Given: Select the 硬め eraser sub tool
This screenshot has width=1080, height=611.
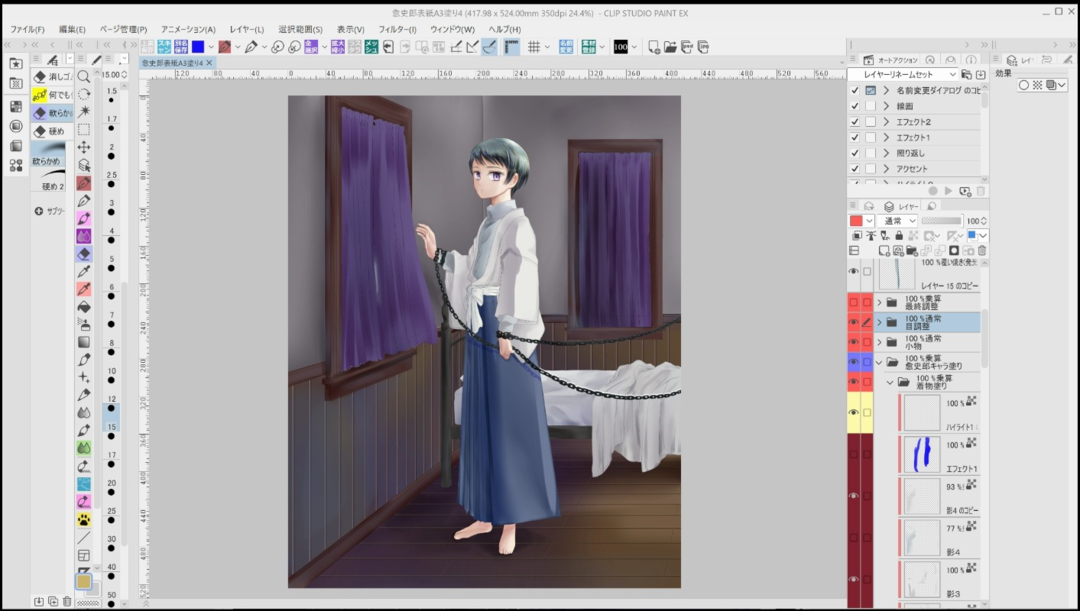Looking at the screenshot, I should tap(50, 131).
